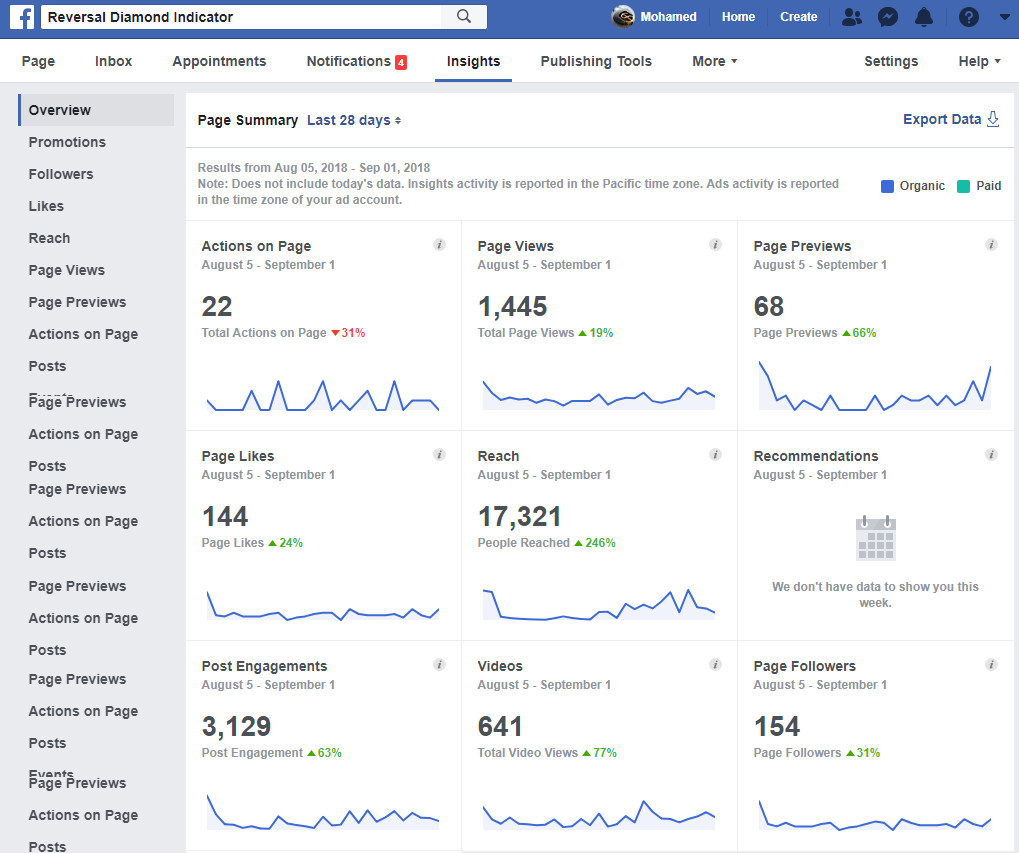Click the Videos line chart
This screenshot has width=1019, height=853.
pyautogui.click(x=599, y=815)
